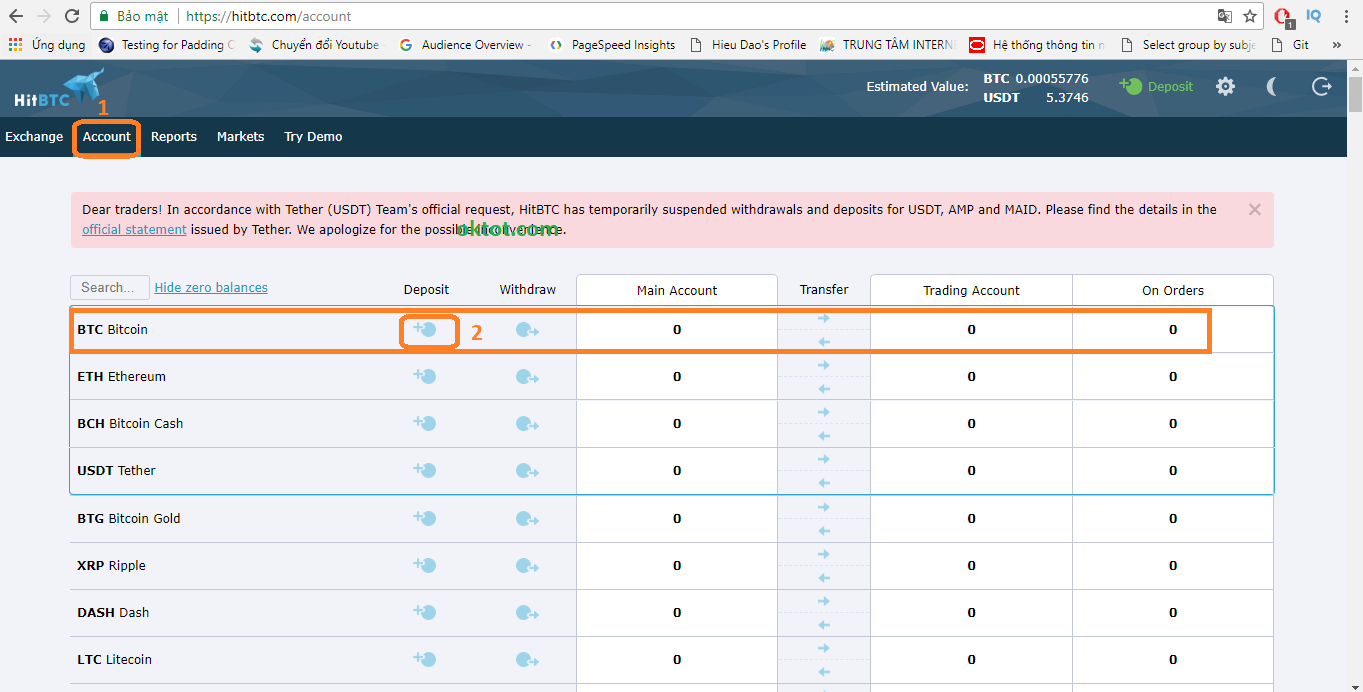Bookmark this page with star icon

pyautogui.click(x=1250, y=16)
